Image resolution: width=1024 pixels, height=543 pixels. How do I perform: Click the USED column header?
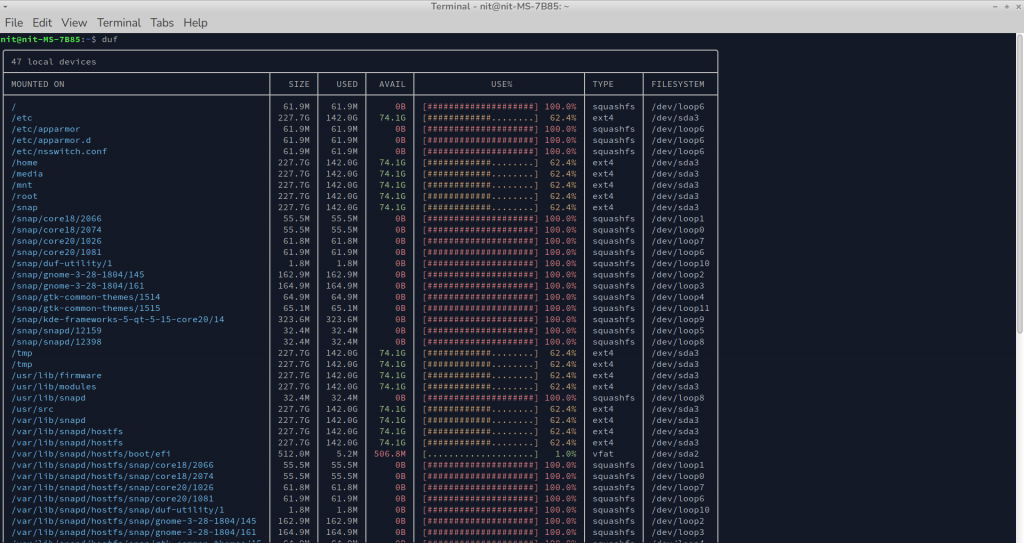(347, 84)
